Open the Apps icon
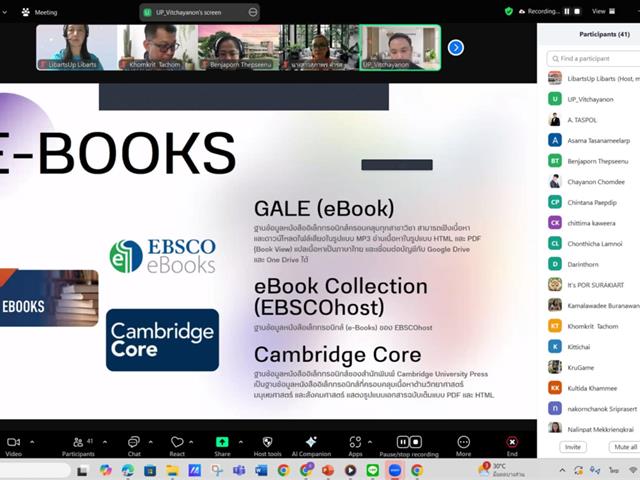Image resolution: width=640 pixels, height=480 pixels. [355, 442]
